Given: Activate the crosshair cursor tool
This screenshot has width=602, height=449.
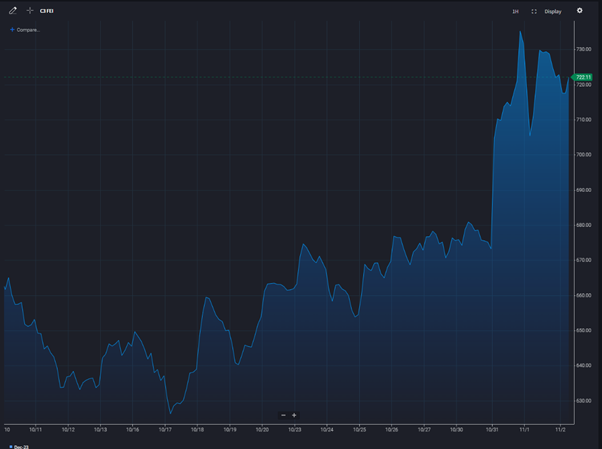Looking at the screenshot, I should [x=30, y=11].
